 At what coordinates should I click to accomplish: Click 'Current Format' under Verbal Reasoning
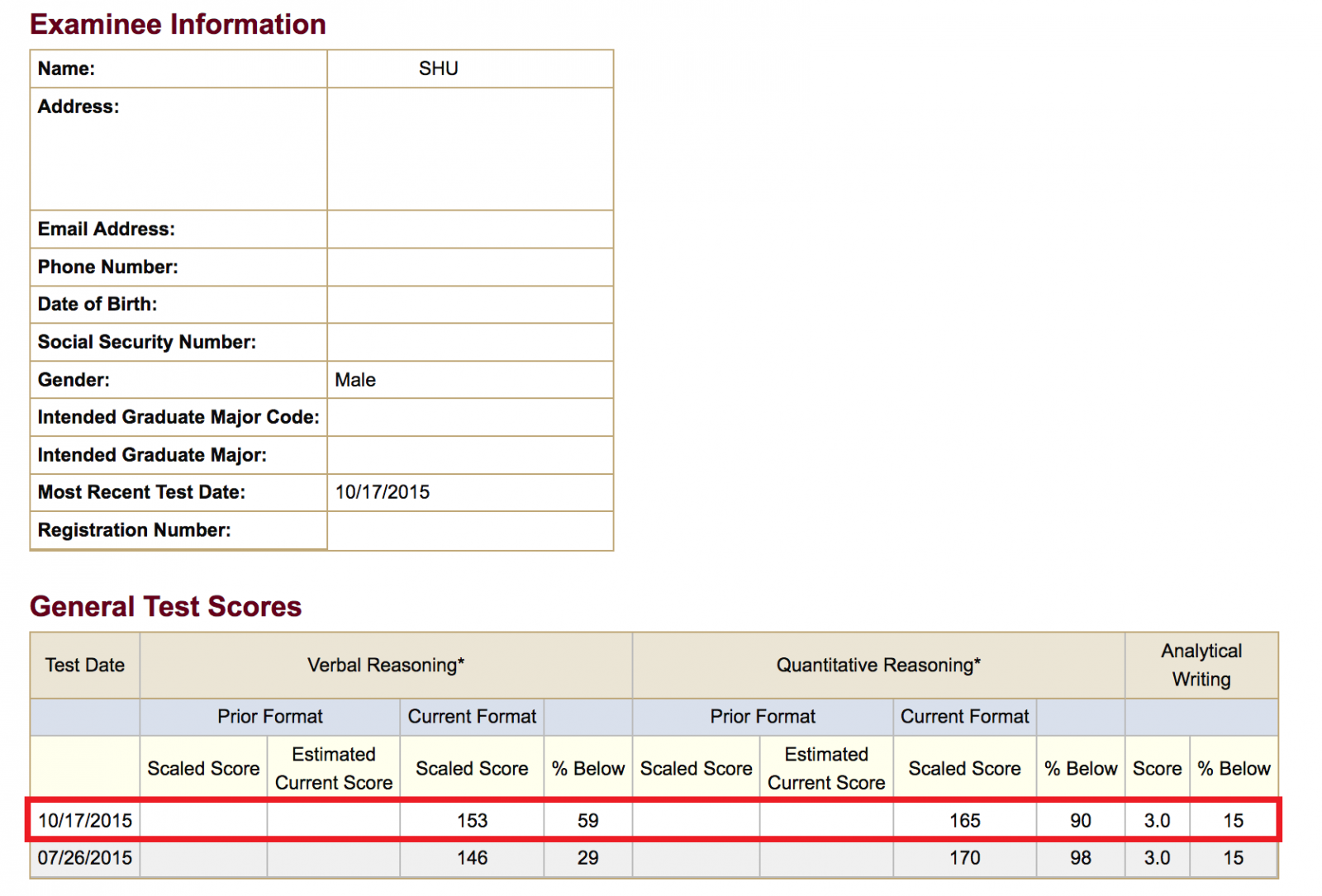tap(472, 717)
